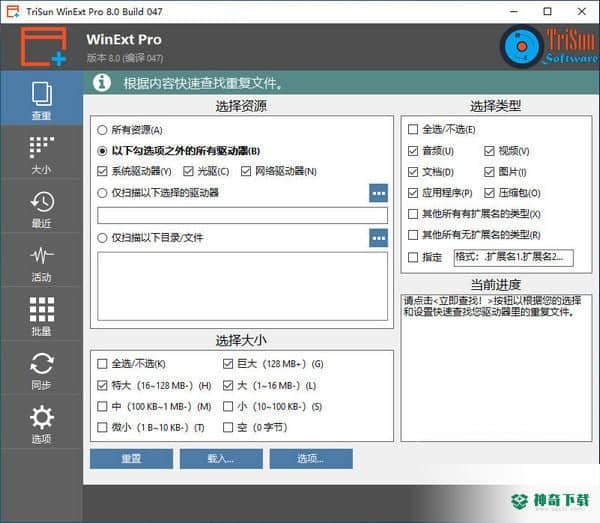
Task: Toggle 全选/不选(E) in type selection
Action: 413,129
